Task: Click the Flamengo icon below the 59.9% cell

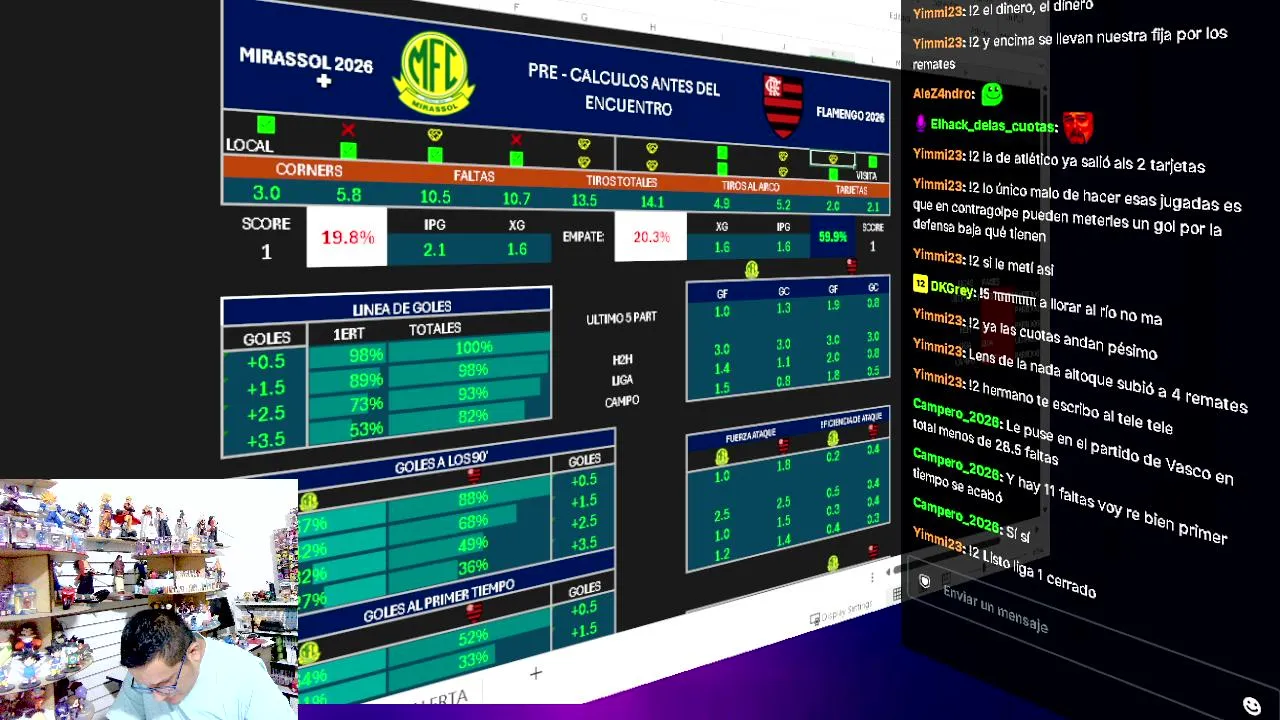Action: point(852,265)
